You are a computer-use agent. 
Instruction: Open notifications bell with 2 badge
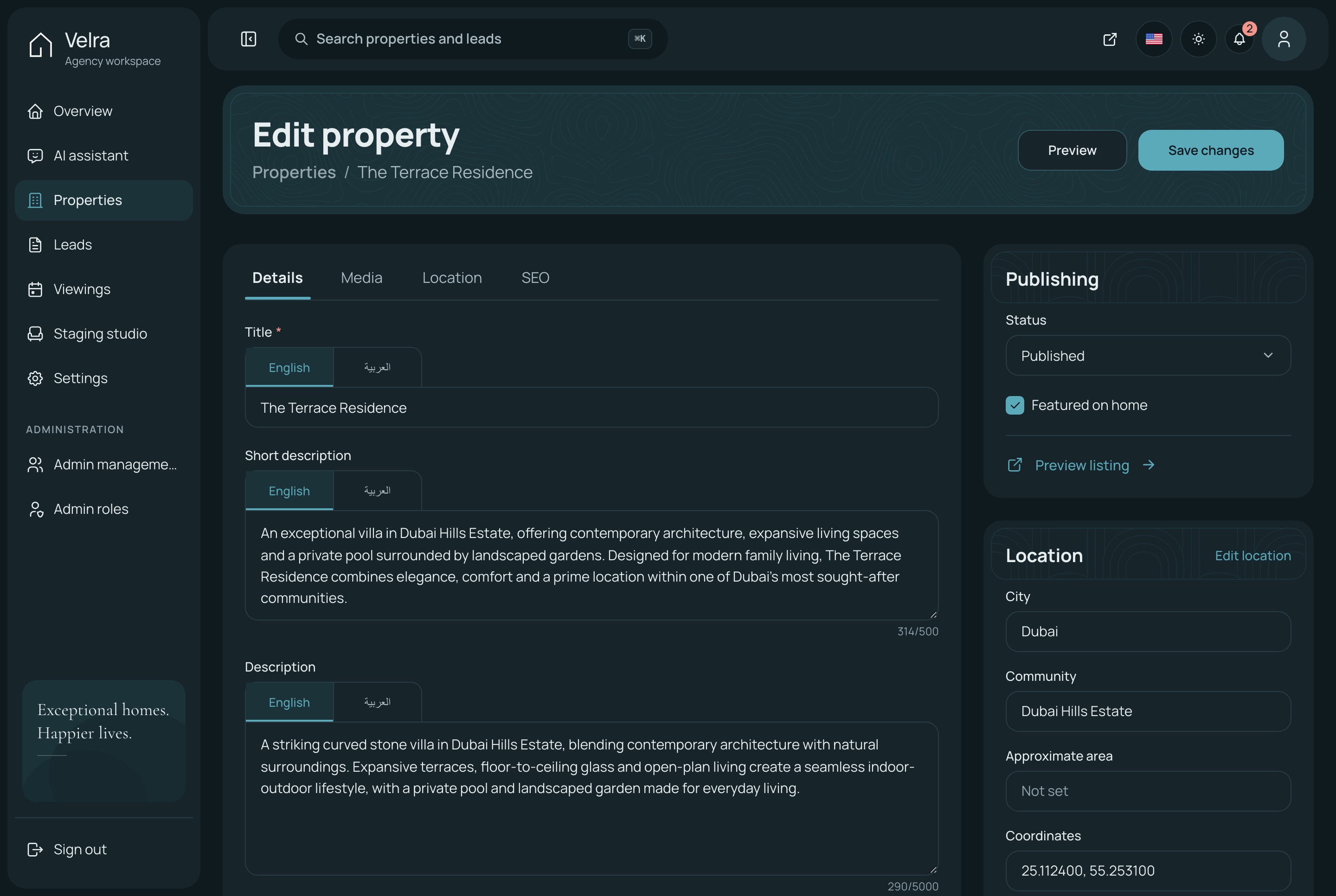1240,39
